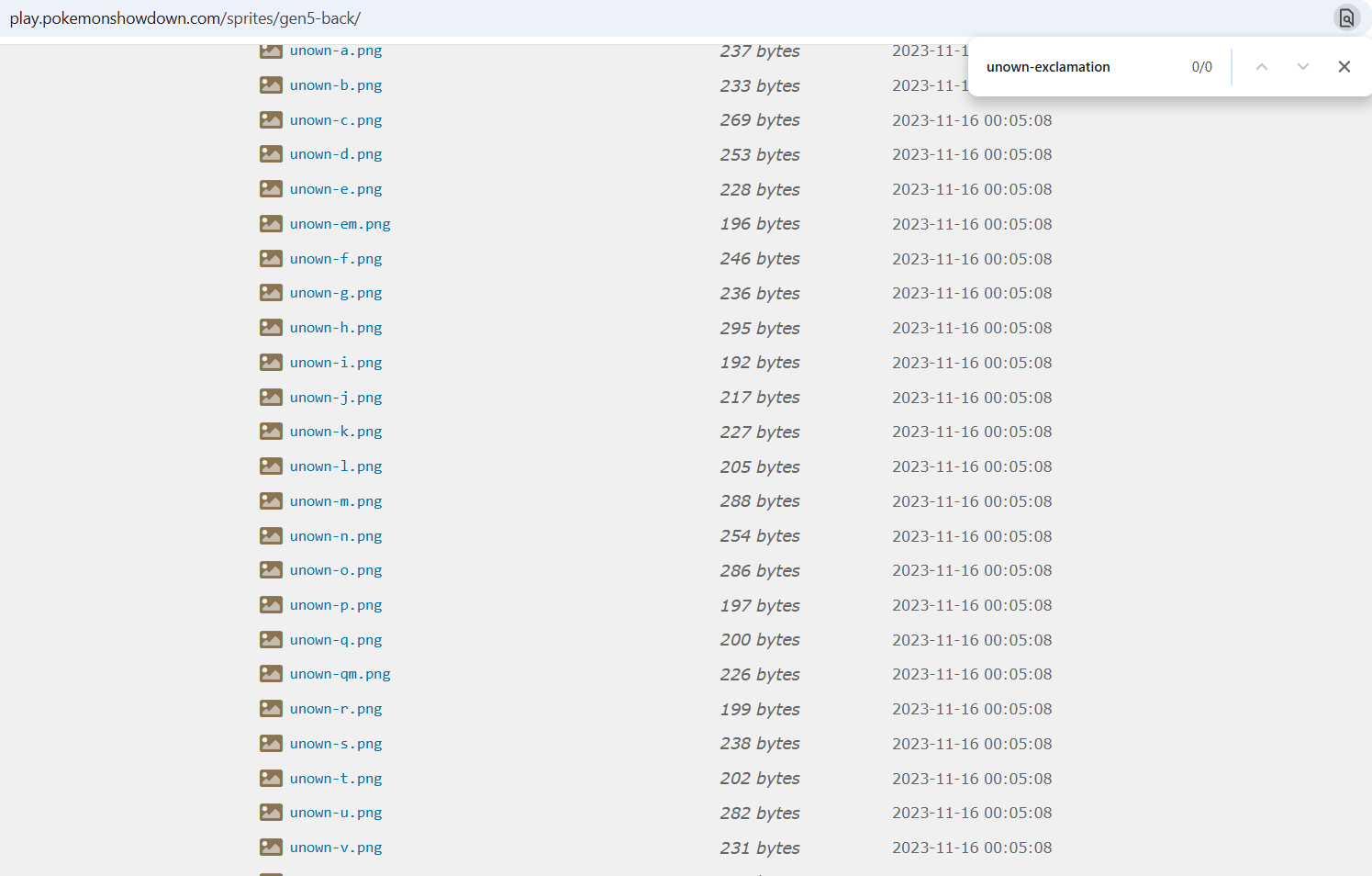
Task: Click the image icon beside unown-b.png
Action: tap(271, 85)
